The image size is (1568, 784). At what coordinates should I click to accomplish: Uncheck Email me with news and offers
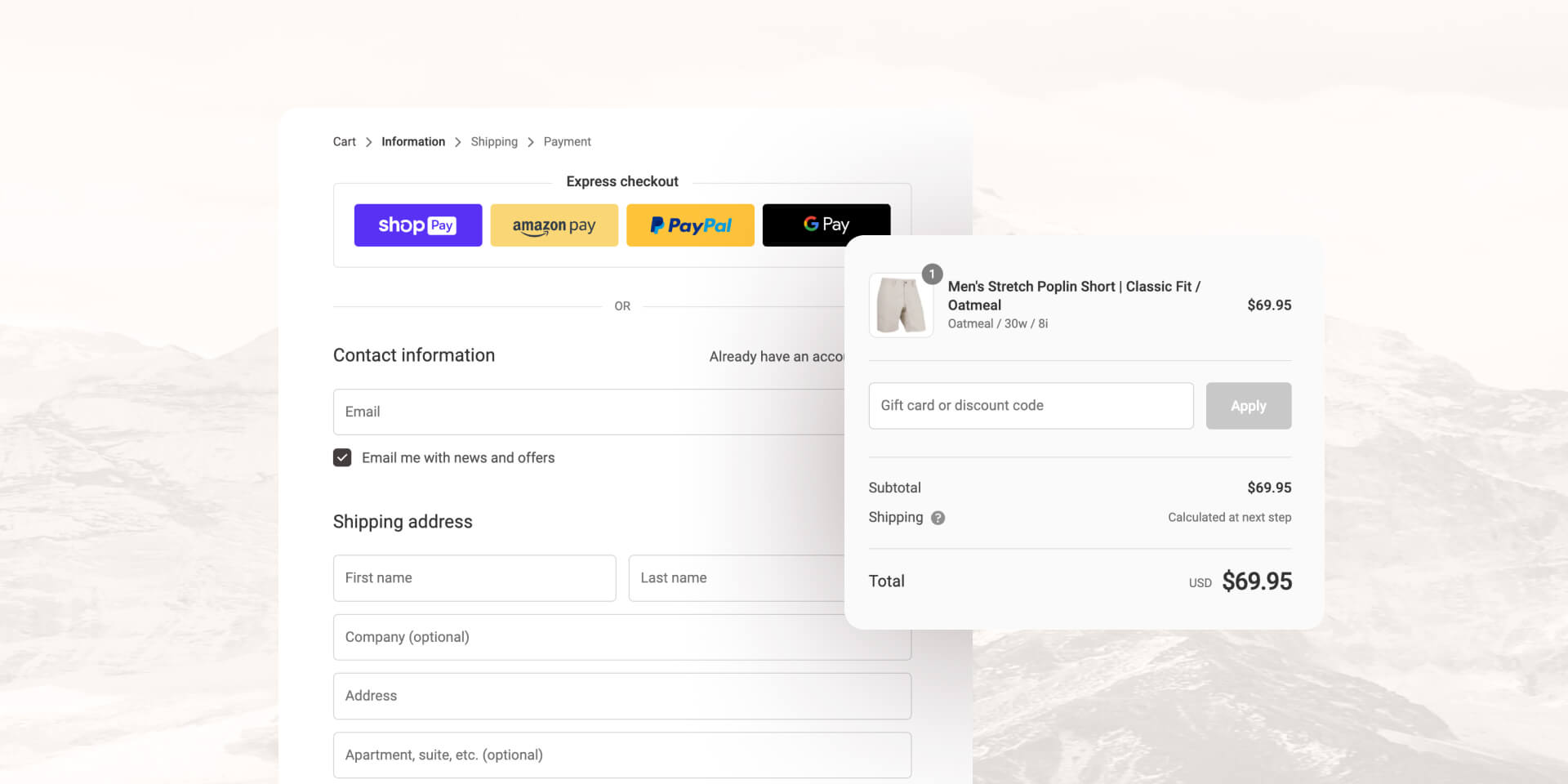342,457
